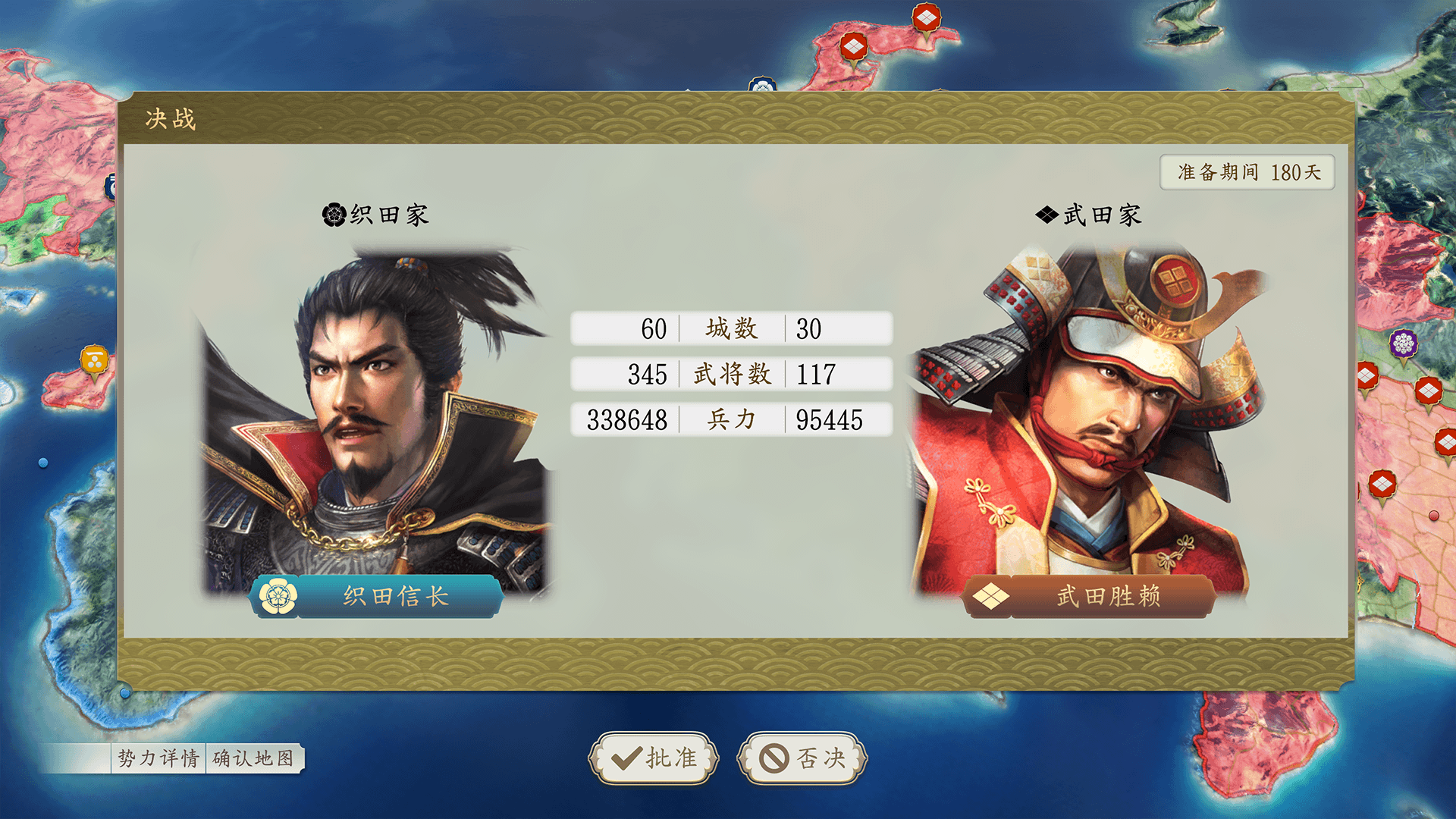Click the 城数 castle count row
Viewport: 1456px width, 819px height.
pos(731,328)
